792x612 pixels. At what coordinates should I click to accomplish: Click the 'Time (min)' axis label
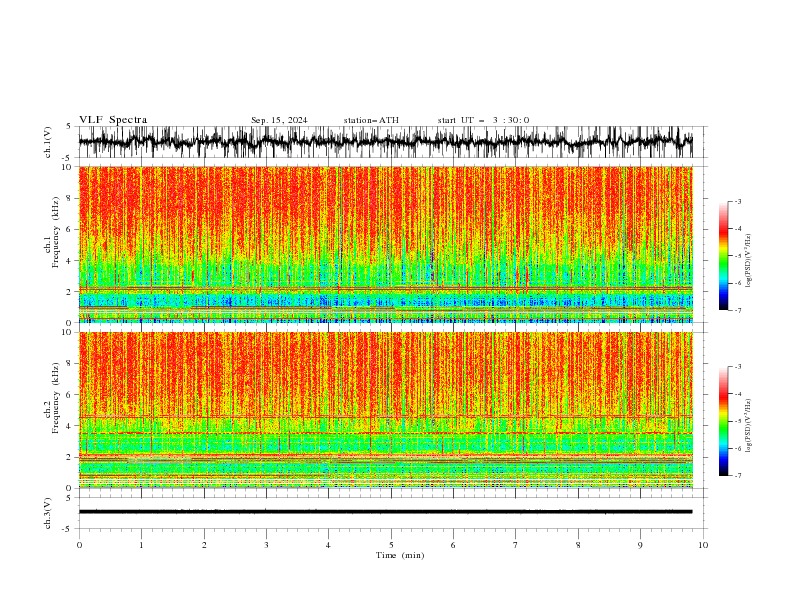pyautogui.click(x=400, y=555)
